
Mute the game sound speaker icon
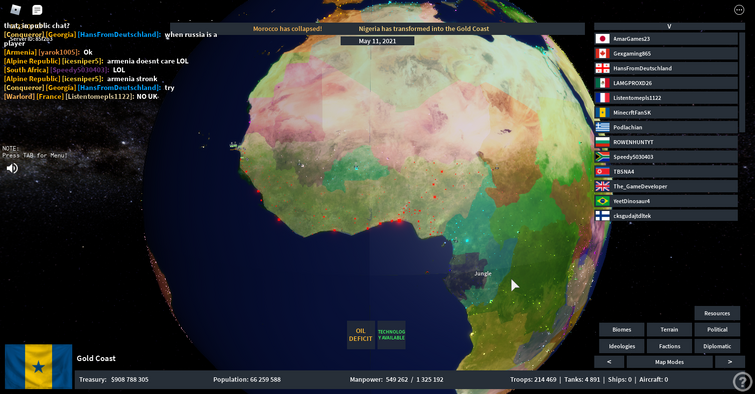pyautogui.click(x=12, y=168)
